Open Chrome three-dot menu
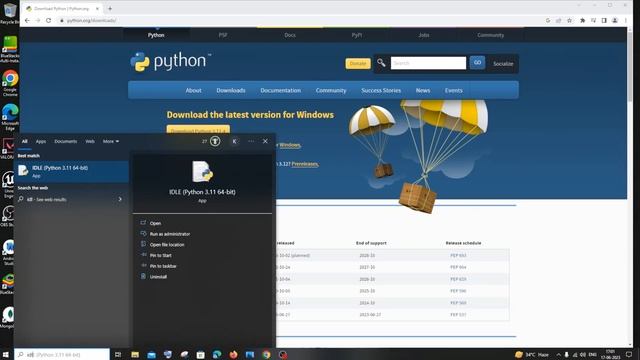The height and width of the screenshot is (360, 640). pyautogui.click(x=626, y=20)
